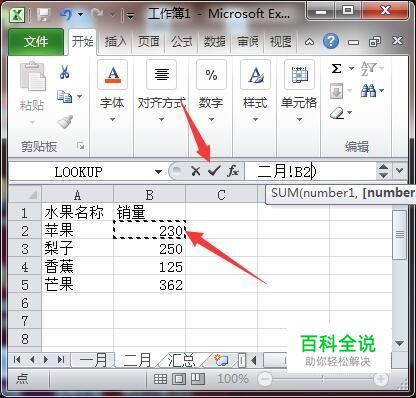Click cell with value 362
The width and height of the screenshot is (416, 398).
click(149, 284)
